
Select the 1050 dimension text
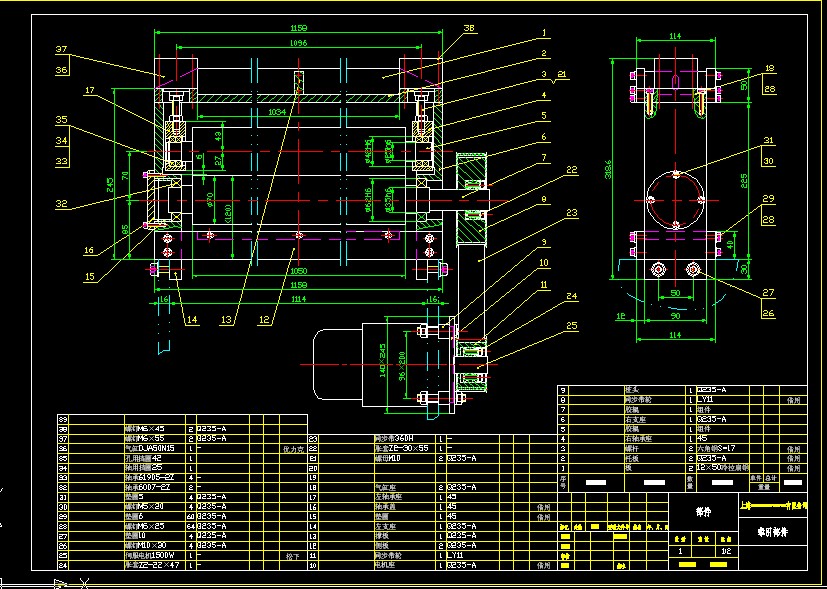click(x=297, y=271)
